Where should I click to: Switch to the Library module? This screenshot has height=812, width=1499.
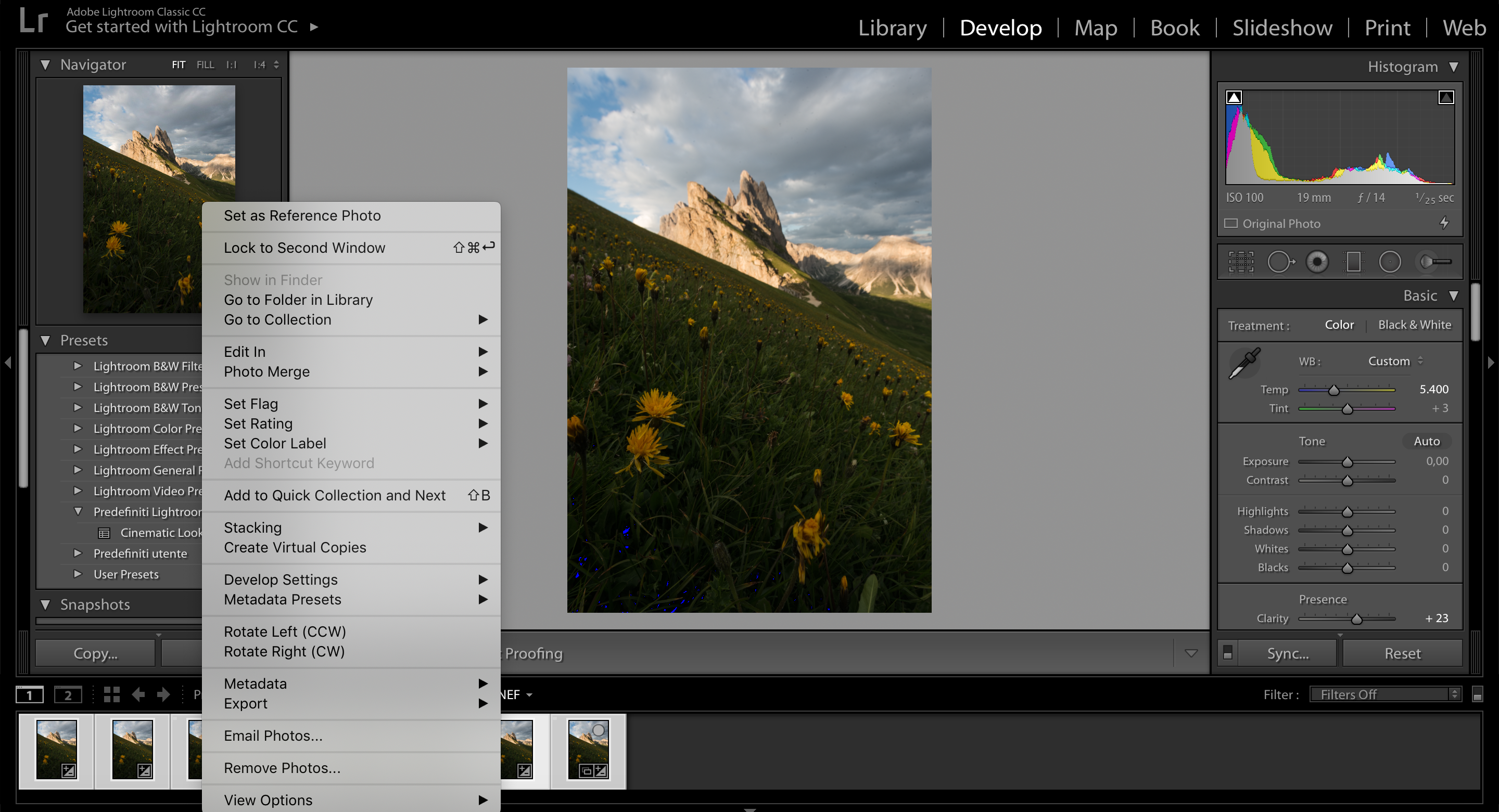tap(892, 28)
